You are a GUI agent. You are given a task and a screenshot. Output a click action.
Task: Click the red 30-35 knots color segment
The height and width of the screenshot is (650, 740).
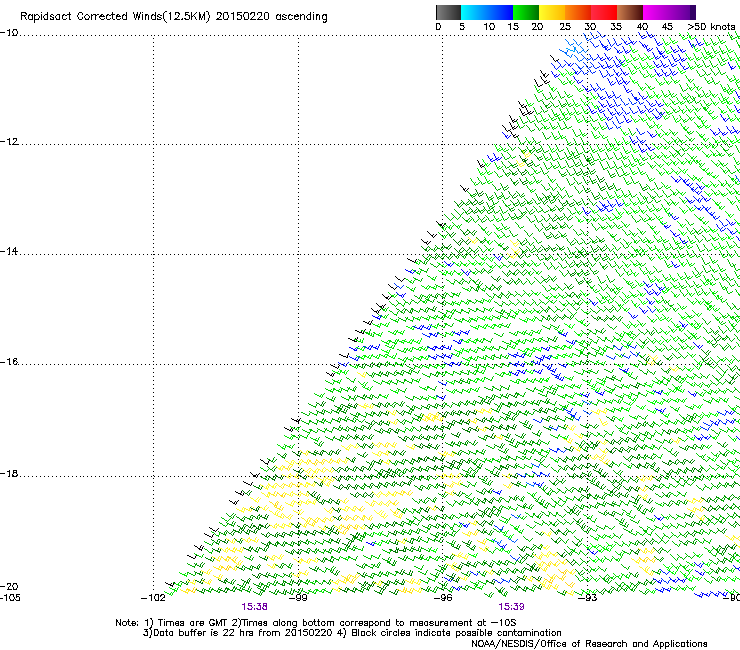click(604, 12)
